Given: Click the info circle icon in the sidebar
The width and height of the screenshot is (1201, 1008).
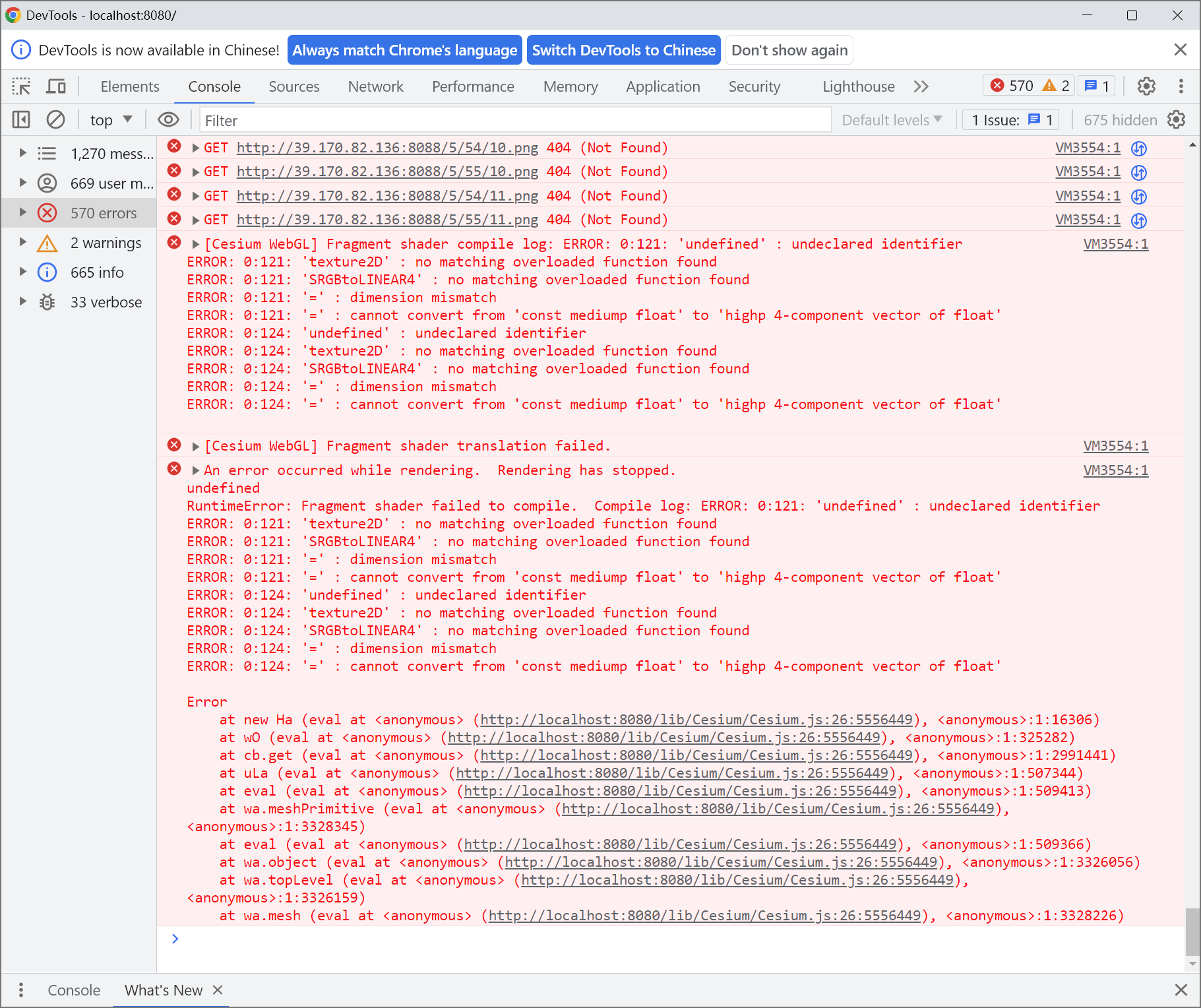Looking at the screenshot, I should pos(47,272).
